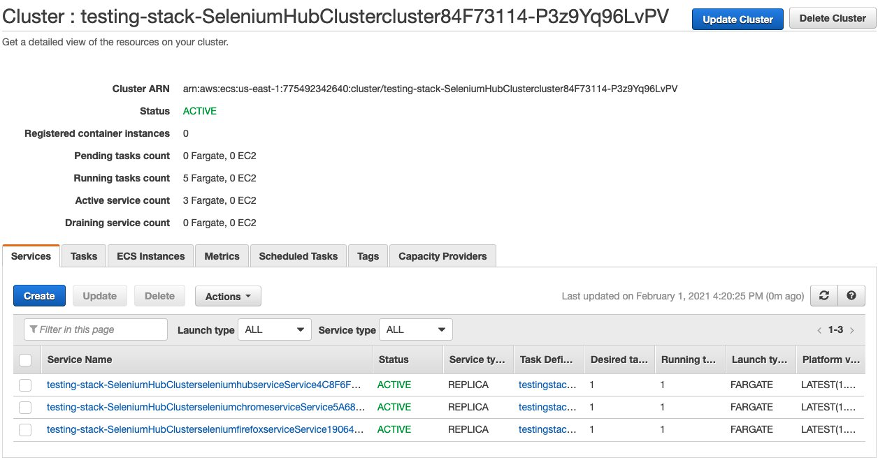The height and width of the screenshot is (460, 879).
Task: Open the Launch type dropdown
Action: [274, 329]
